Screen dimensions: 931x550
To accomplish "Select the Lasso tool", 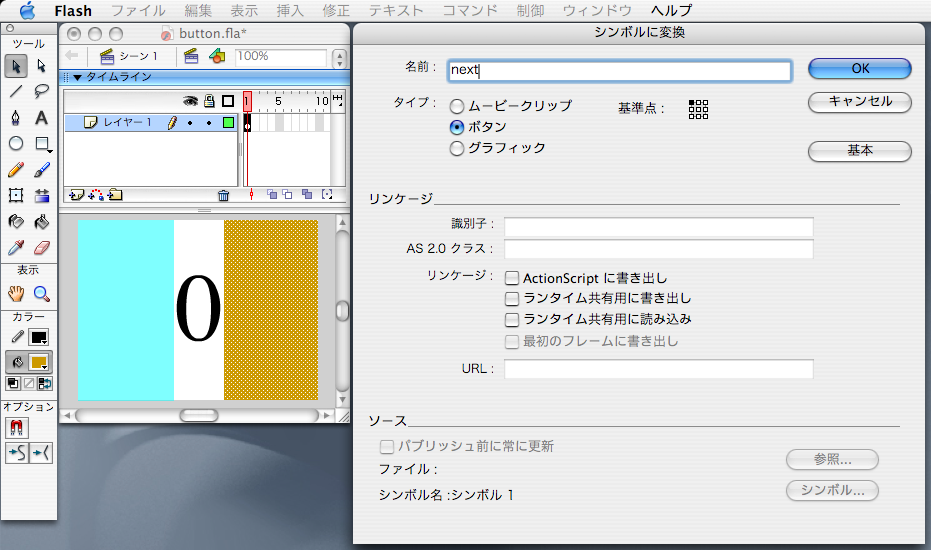I will pyautogui.click(x=42, y=91).
